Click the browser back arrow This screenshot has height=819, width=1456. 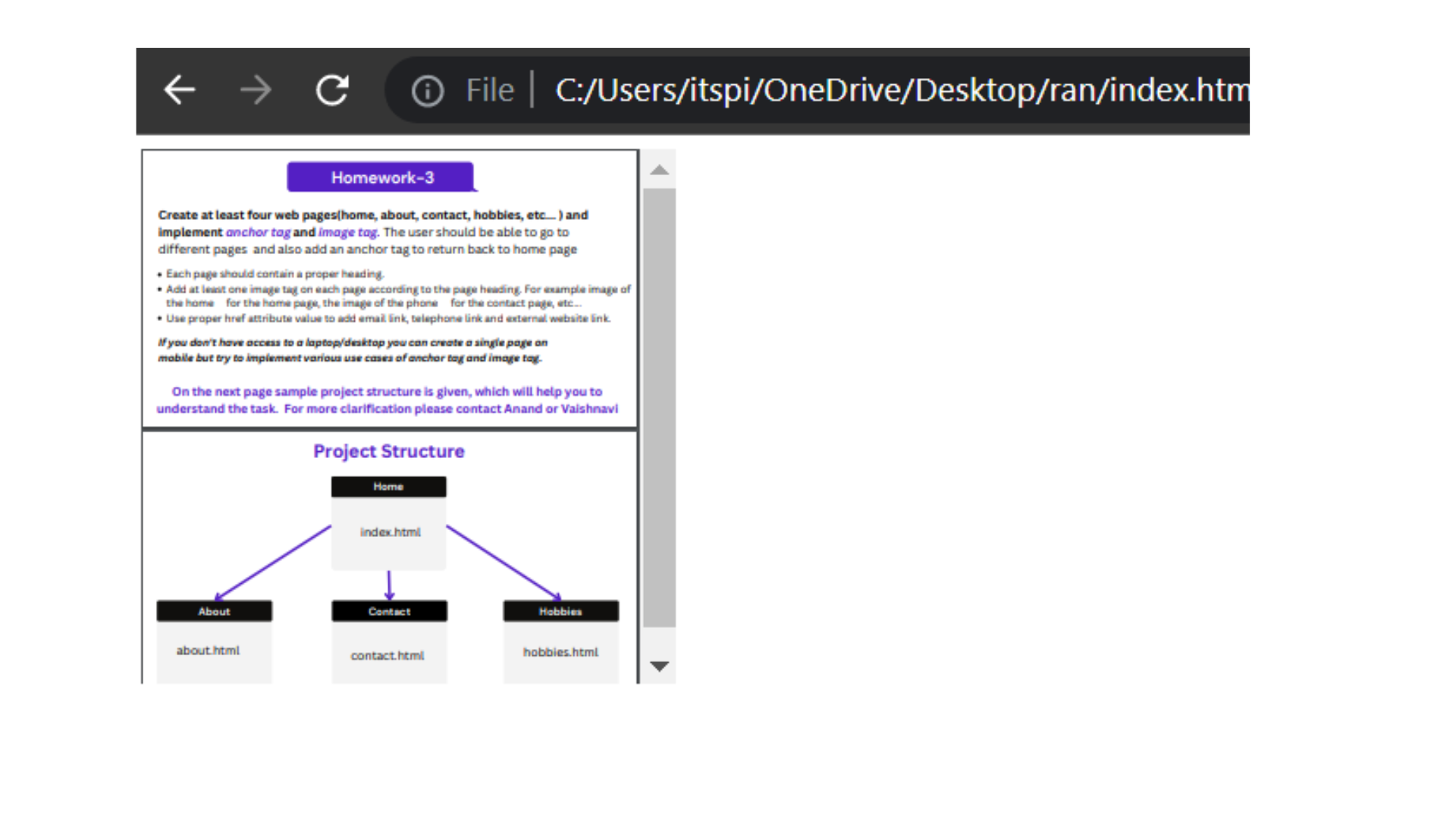(180, 90)
